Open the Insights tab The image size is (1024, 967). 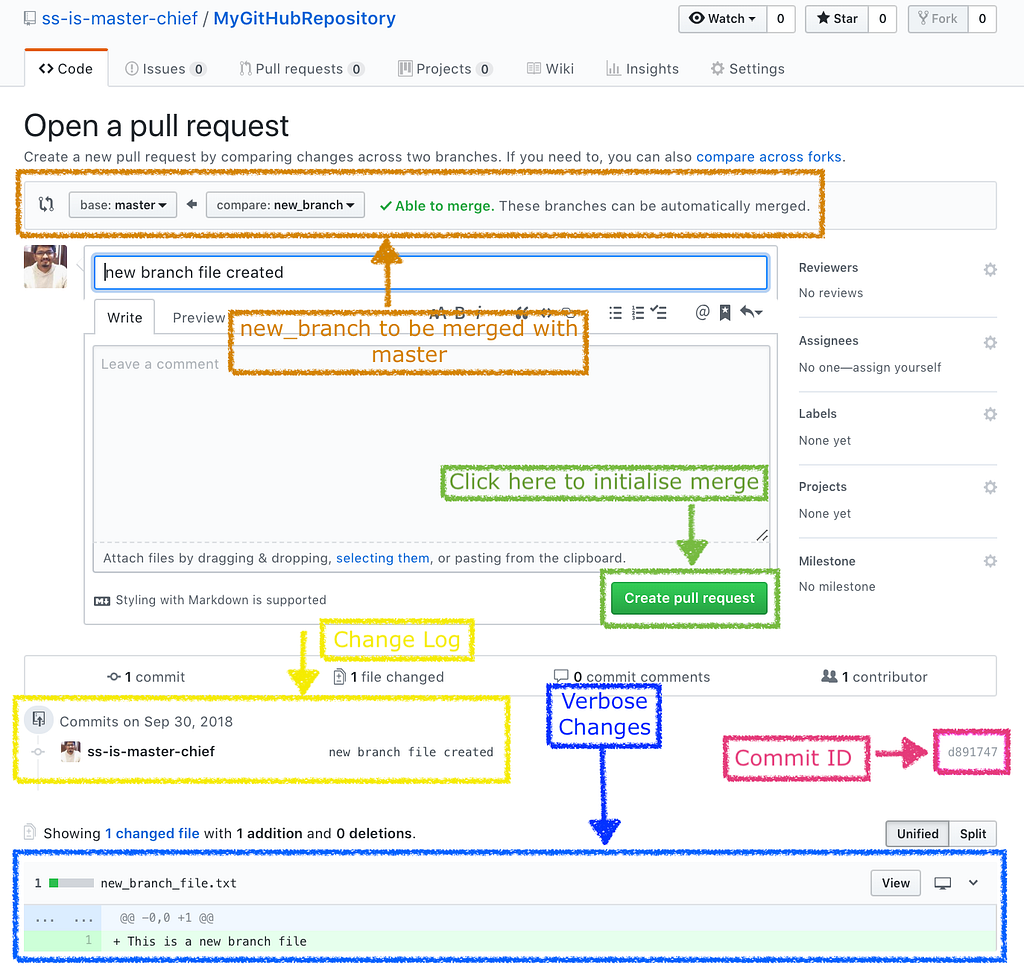[x=643, y=69]
